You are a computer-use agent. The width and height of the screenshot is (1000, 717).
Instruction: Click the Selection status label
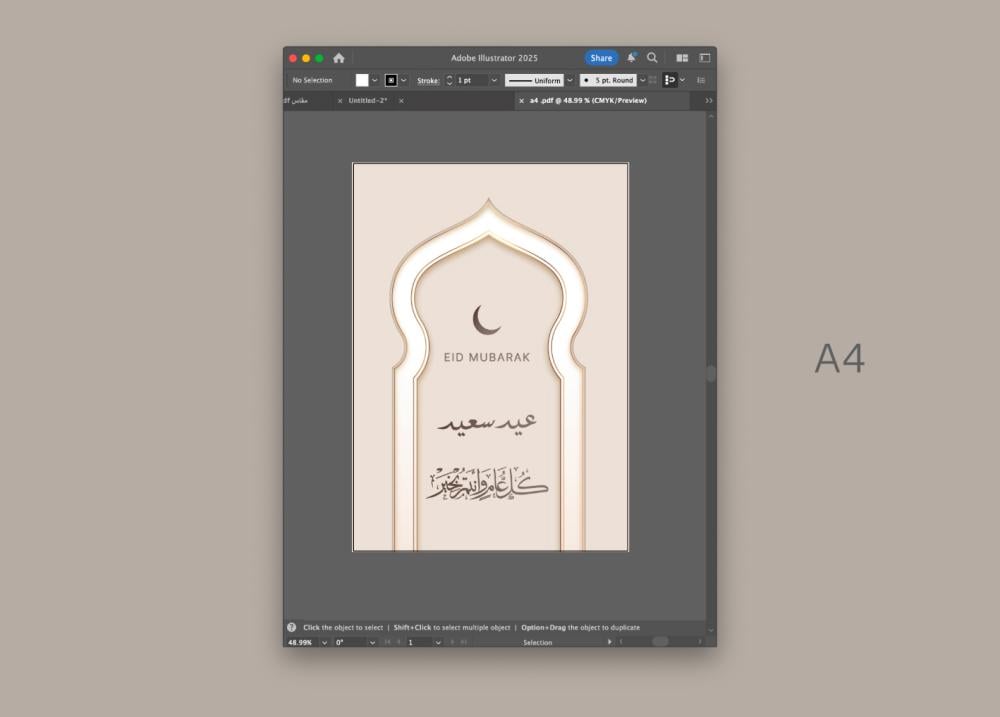[x=538, y=642]
